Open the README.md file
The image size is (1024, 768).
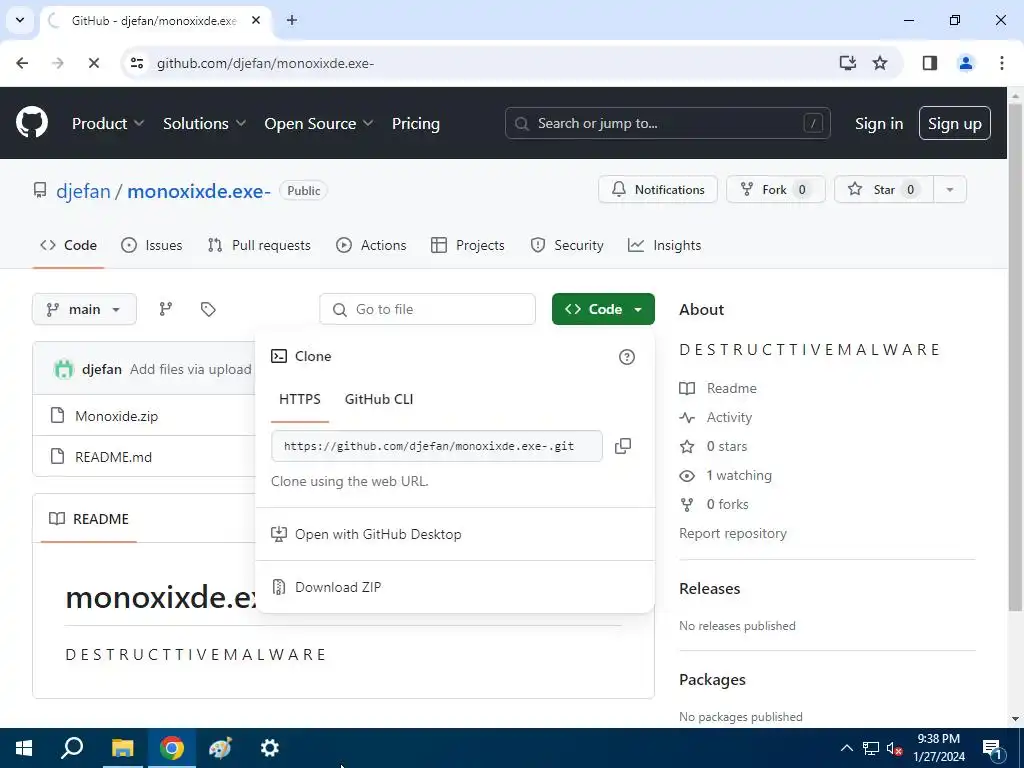click(x=113, y=457)
